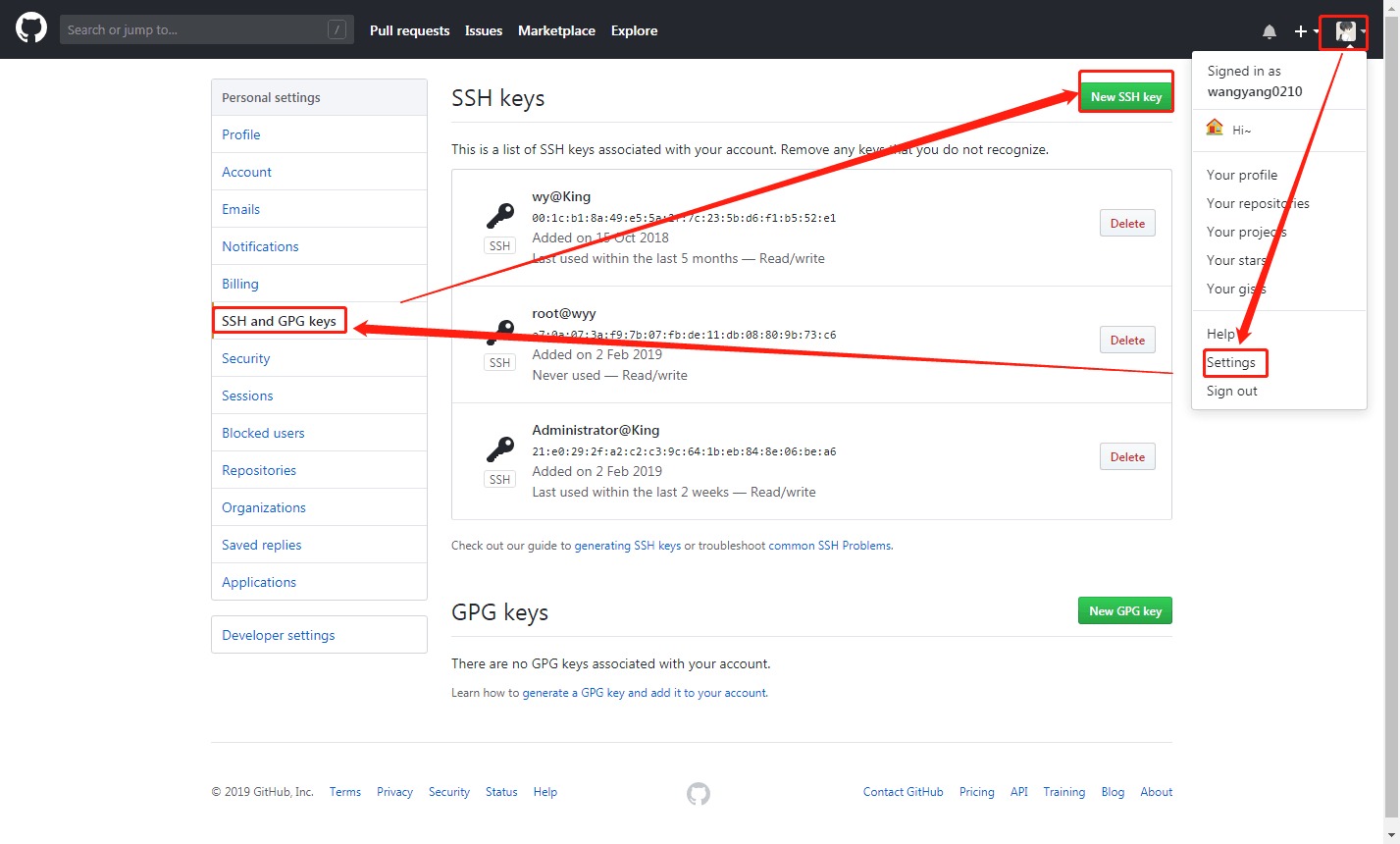The image size is (1400, 844).
Task: Open the Privacy footer link
Action: 394,792
